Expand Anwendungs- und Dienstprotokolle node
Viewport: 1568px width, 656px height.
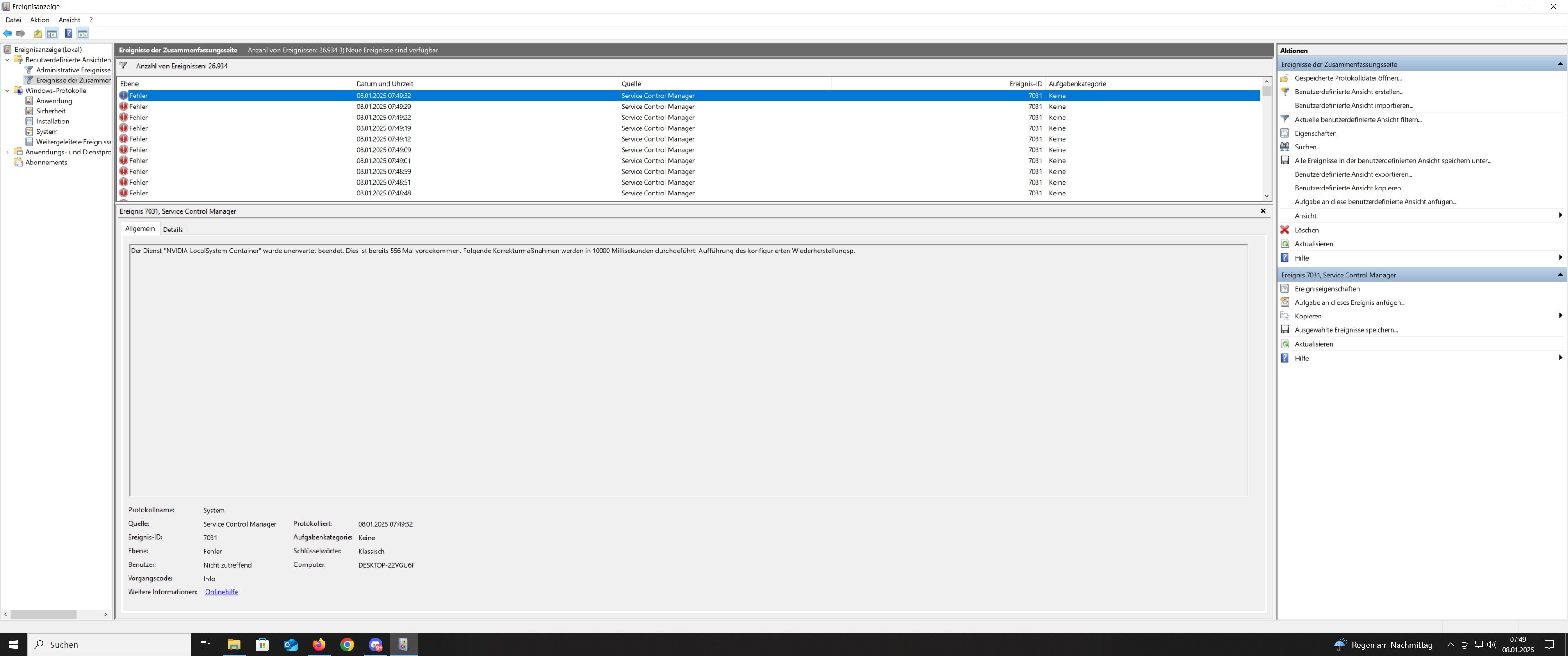pyautogui.click(x=7, y=152)
